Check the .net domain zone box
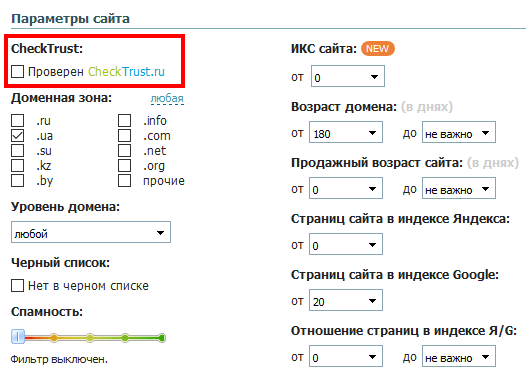528x370 pixels. coord(125,150)
